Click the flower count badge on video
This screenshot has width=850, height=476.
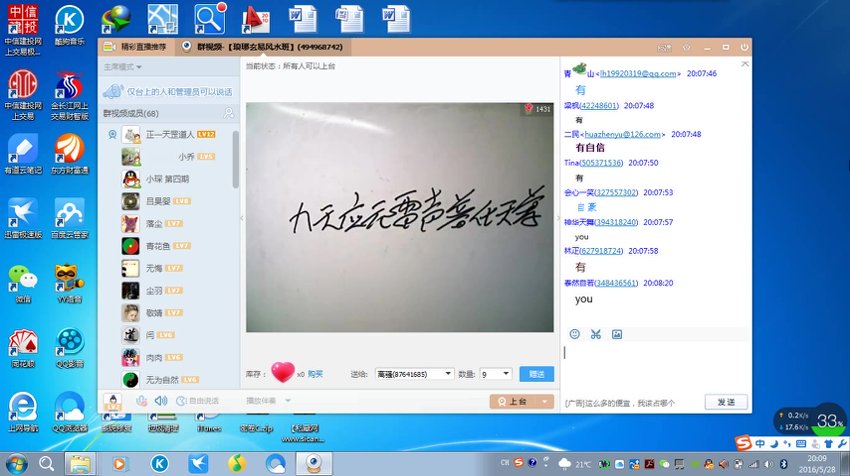(x=538, y=109)
